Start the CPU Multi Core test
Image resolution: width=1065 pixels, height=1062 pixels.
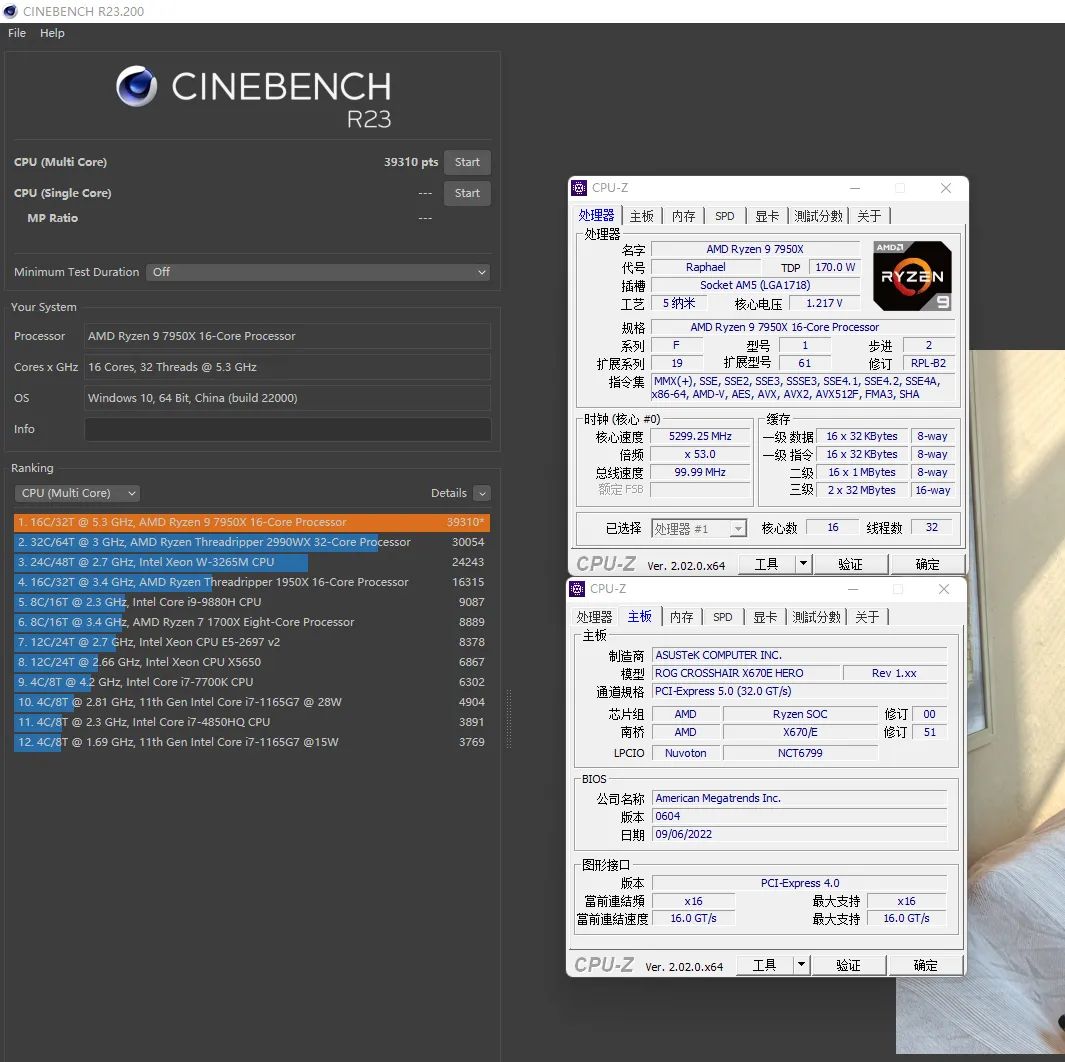click(x=467, y=162)
